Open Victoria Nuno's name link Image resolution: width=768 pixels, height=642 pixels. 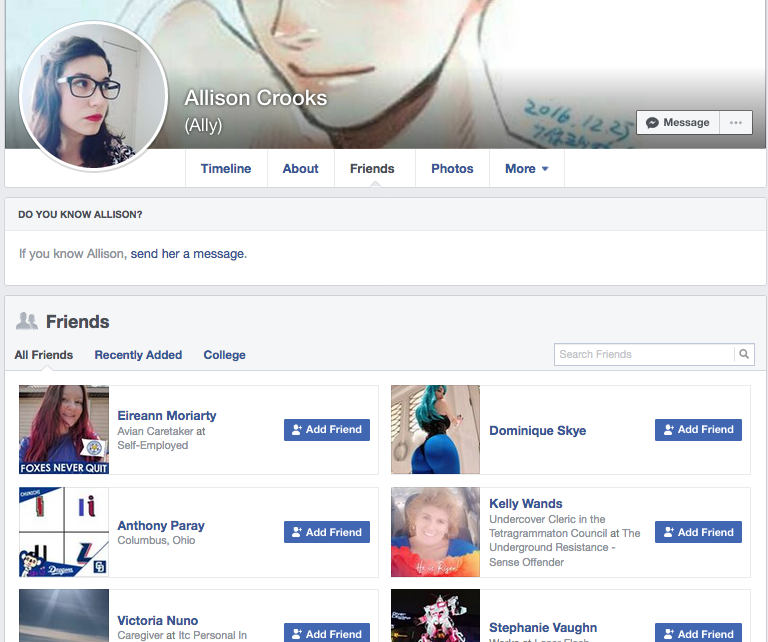click(x=158, y=620)
